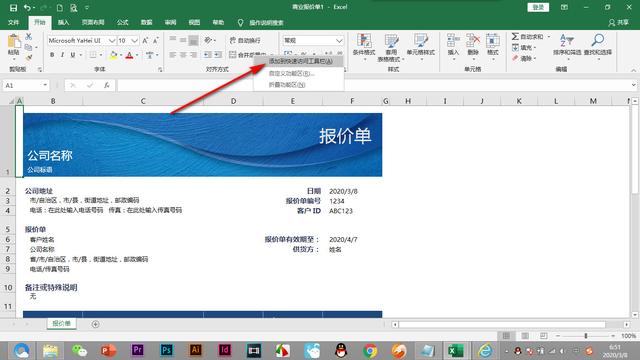Open the cell borders button

[93, 55]
